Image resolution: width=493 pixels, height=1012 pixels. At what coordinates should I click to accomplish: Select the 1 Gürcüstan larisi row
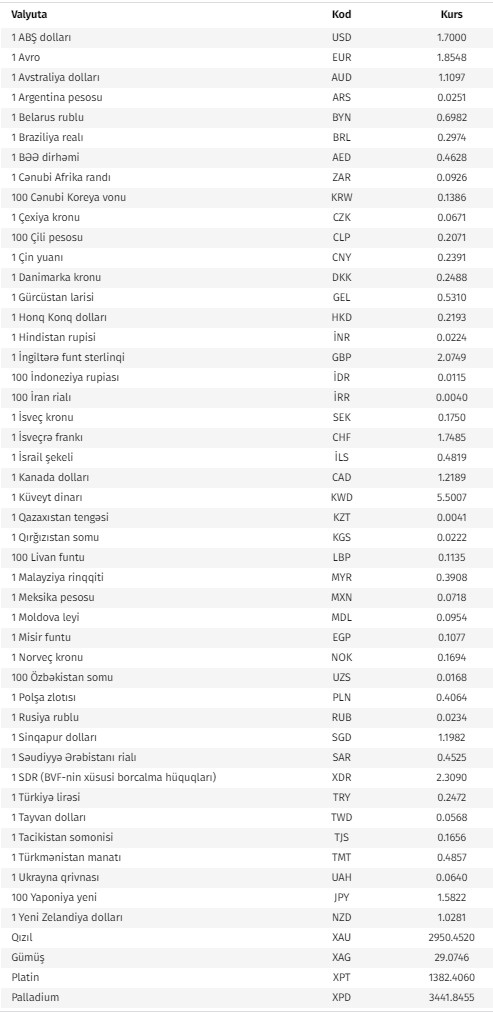click(246, 298)
